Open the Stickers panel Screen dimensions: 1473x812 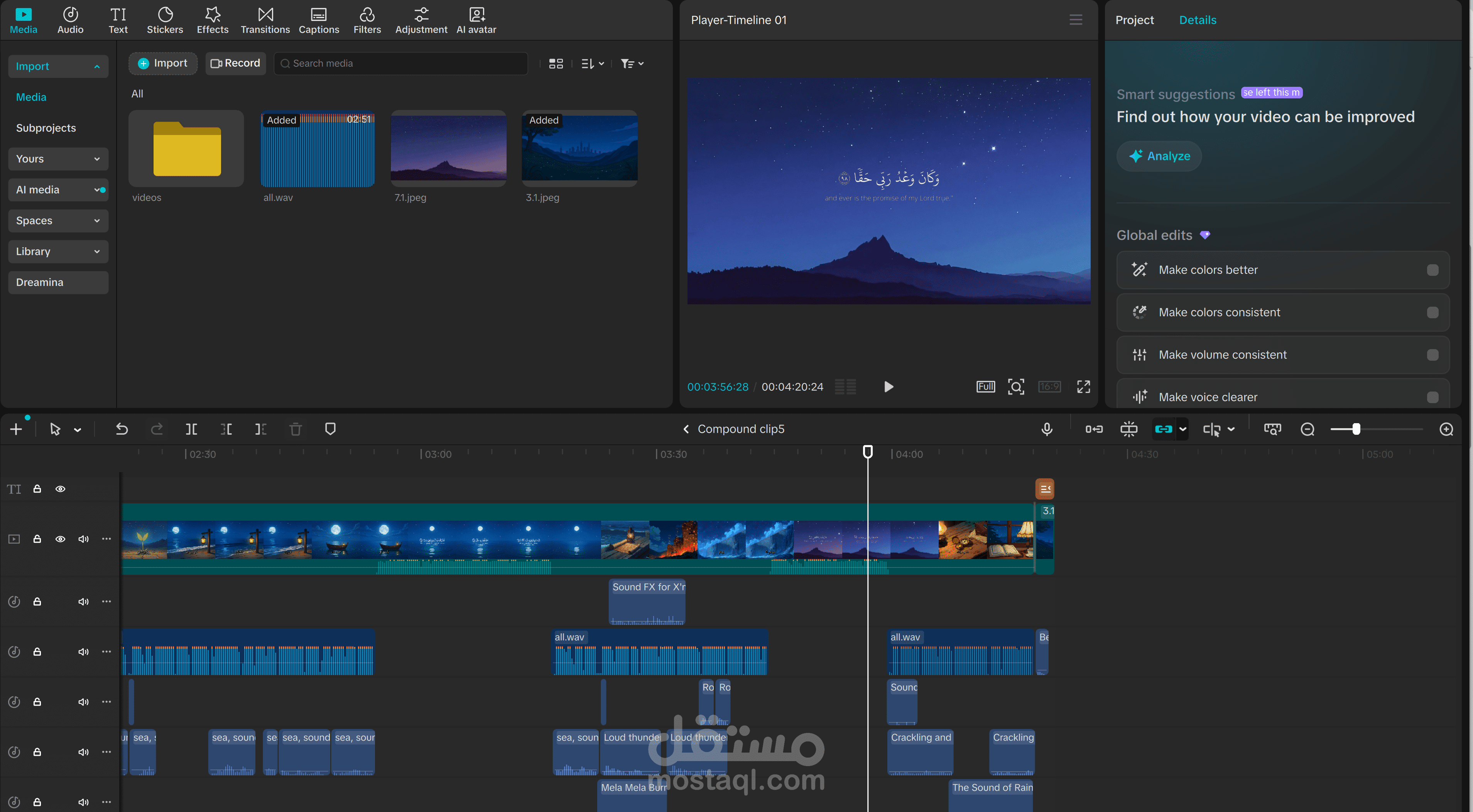(x=165, y=20)
